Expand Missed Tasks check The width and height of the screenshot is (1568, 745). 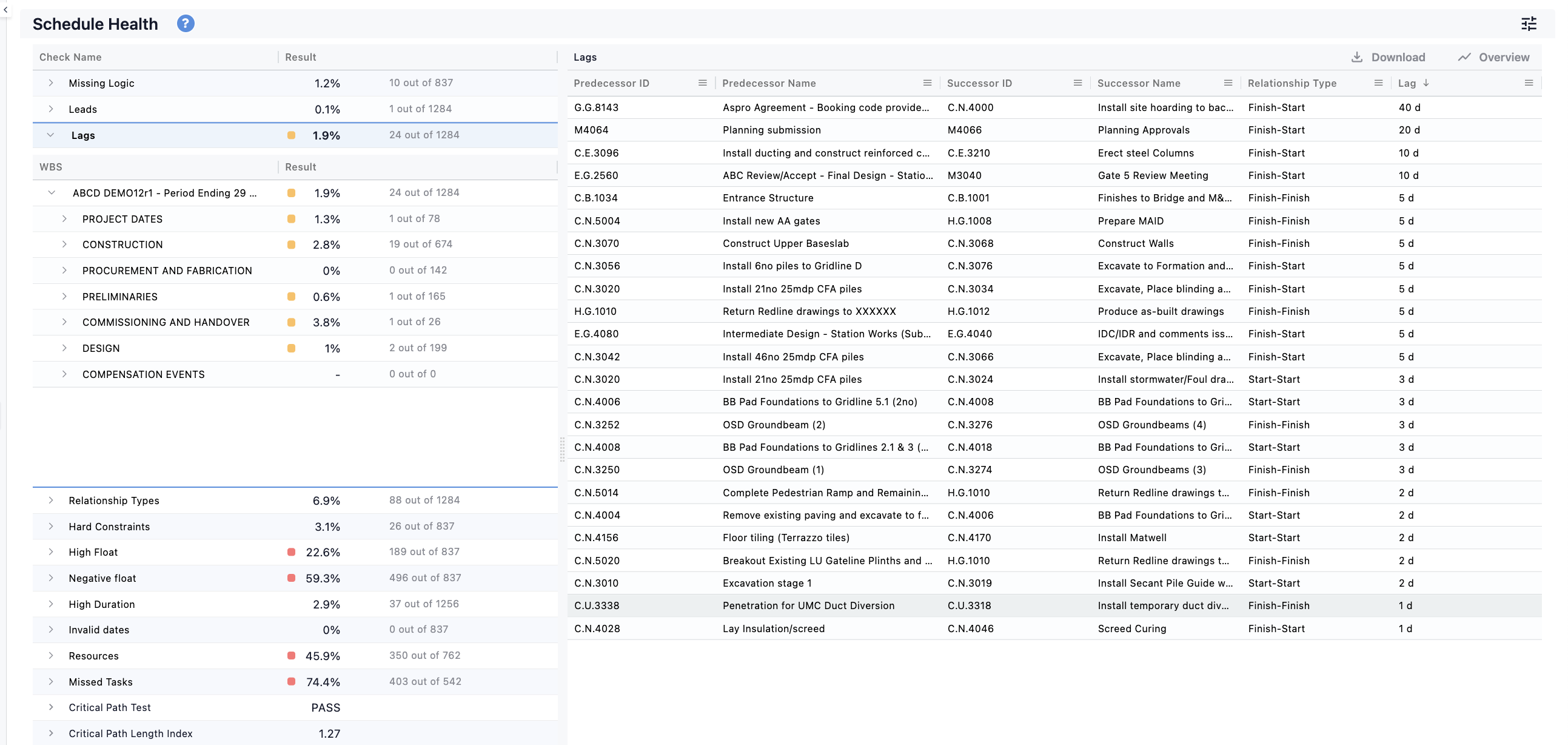point(51,682)
